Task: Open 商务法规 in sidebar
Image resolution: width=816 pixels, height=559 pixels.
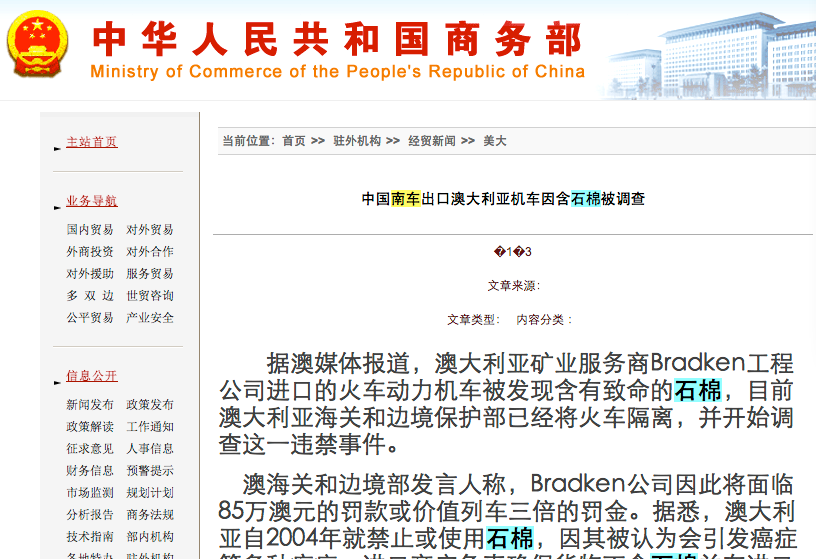Action: [150, 514]
